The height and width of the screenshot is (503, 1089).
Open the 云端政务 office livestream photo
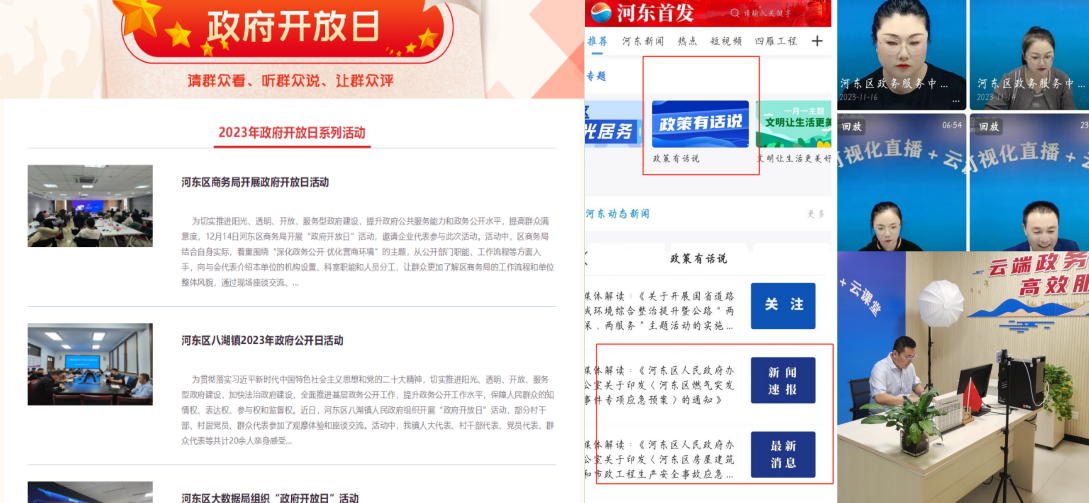pyautogui.click(x=963, y=377)
